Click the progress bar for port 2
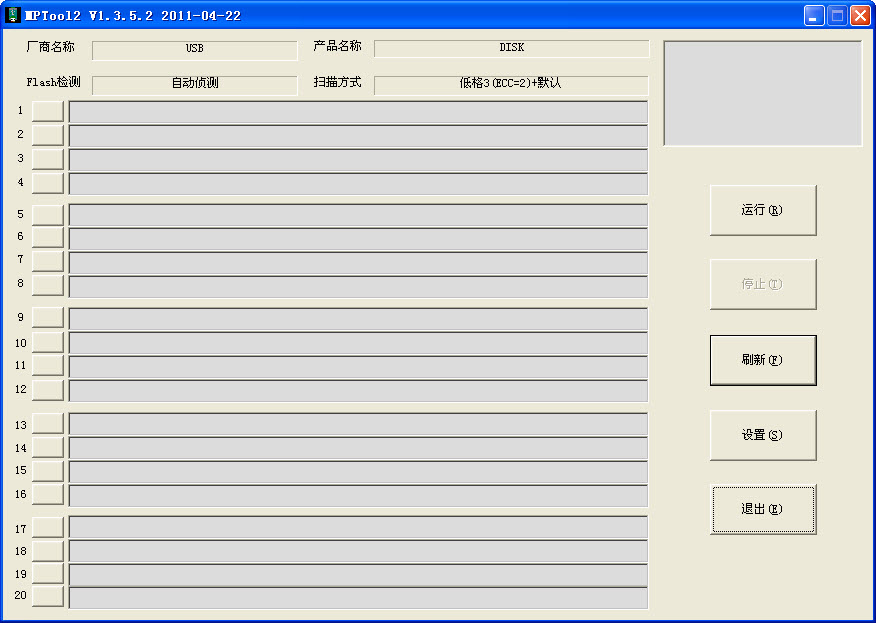The width and height of the screenshot is (876, 623). pos(357,136)
